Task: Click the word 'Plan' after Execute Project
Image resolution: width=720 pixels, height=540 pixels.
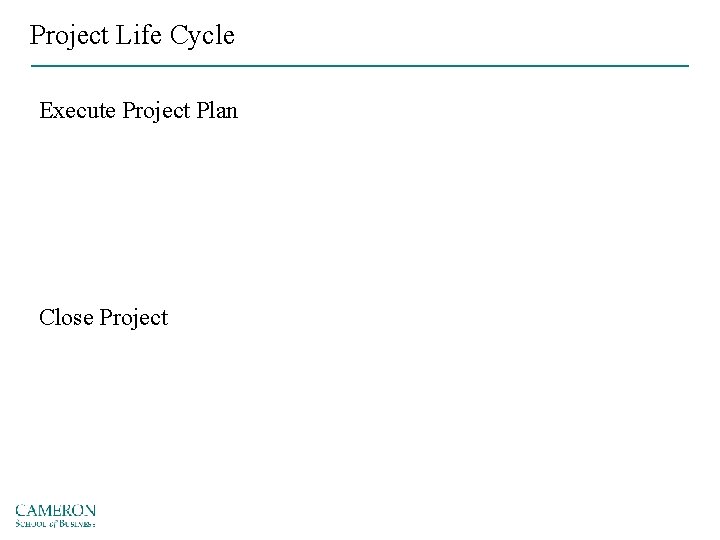Action: click(217, 110)
